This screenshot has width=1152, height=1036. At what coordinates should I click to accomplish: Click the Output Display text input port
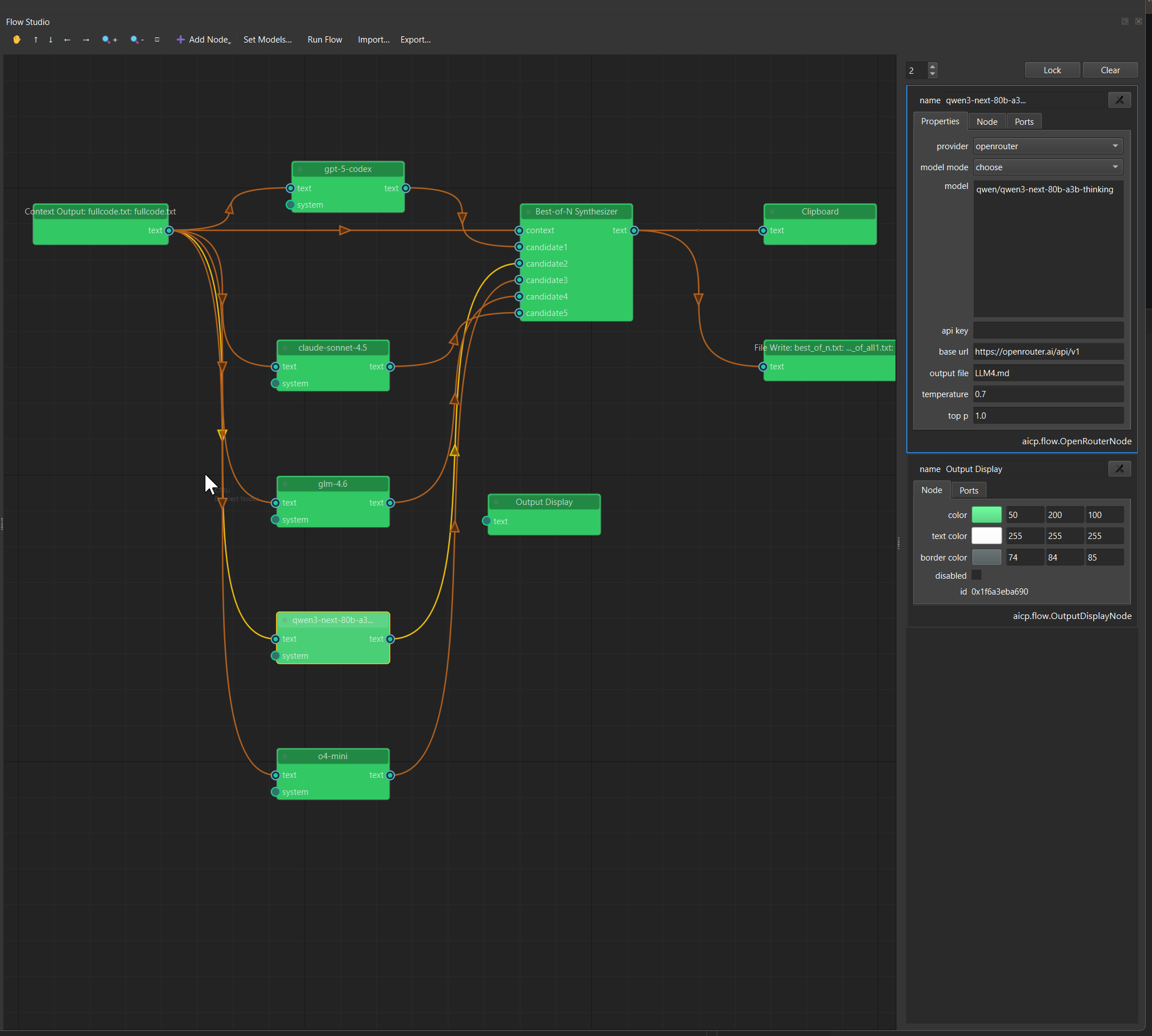[x=487, y=521]
